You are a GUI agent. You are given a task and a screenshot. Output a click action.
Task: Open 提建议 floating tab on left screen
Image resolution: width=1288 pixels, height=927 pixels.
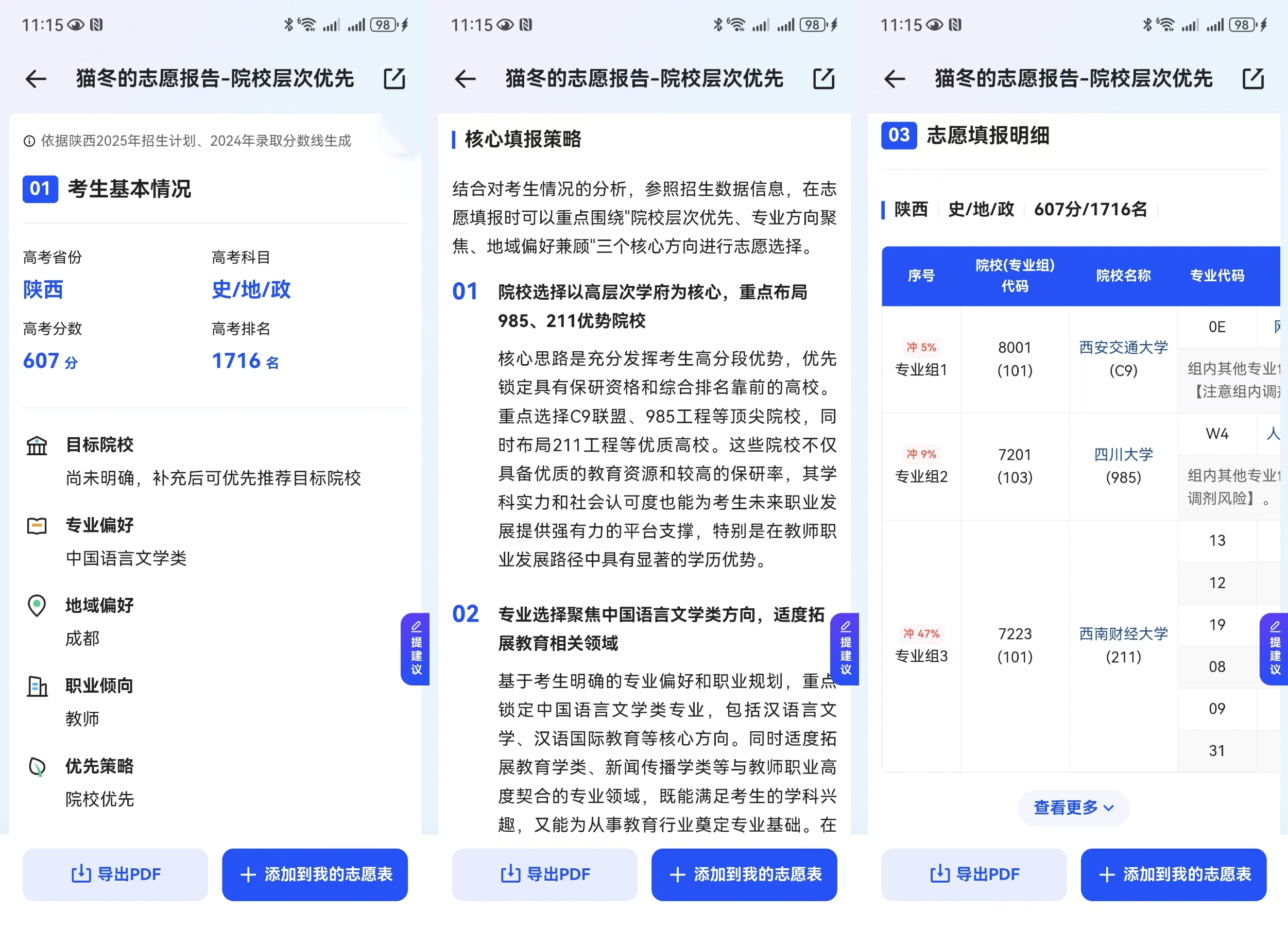416,649
